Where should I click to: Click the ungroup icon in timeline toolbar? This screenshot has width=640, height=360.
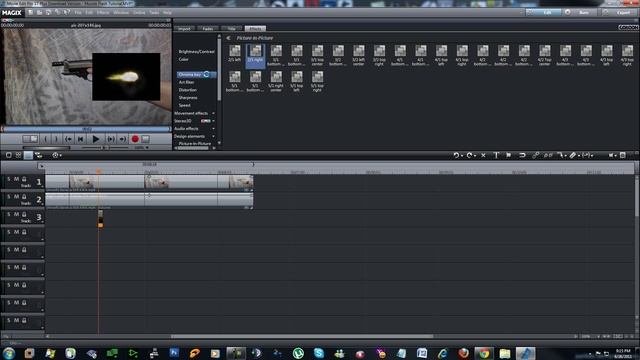(548, 155)
